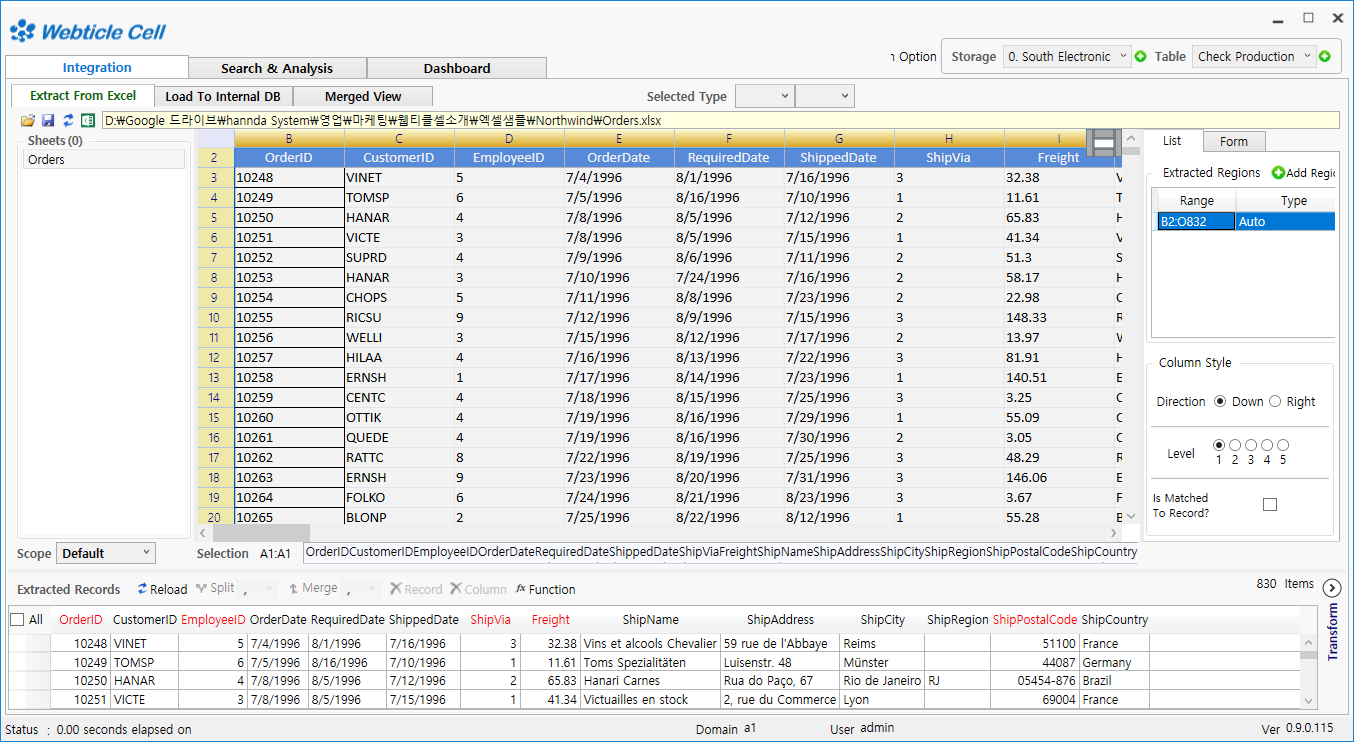Check the All checkbox in records header
Image resolution: width=1354 pixels, height=742 pixels.
point(16,619)
